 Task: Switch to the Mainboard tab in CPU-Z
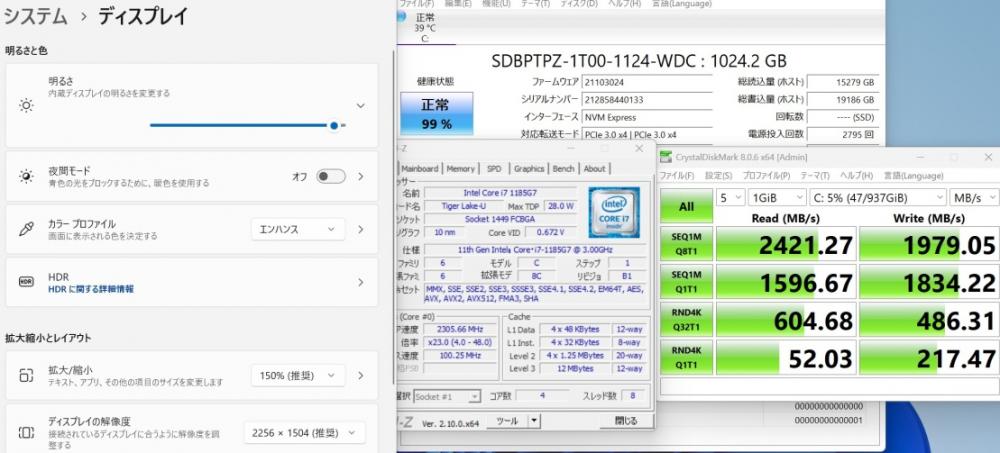pyautogui.click(x=420, y=168)
